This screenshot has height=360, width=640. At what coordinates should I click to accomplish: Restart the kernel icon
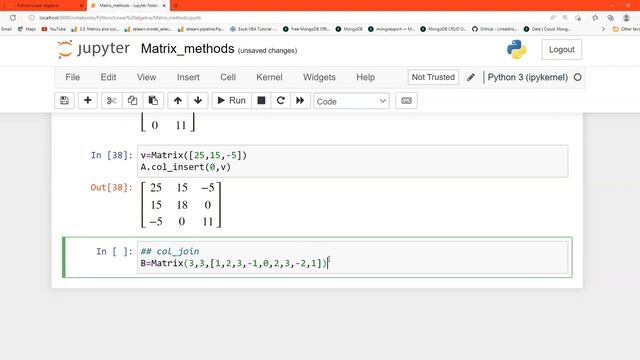point(280,100)
